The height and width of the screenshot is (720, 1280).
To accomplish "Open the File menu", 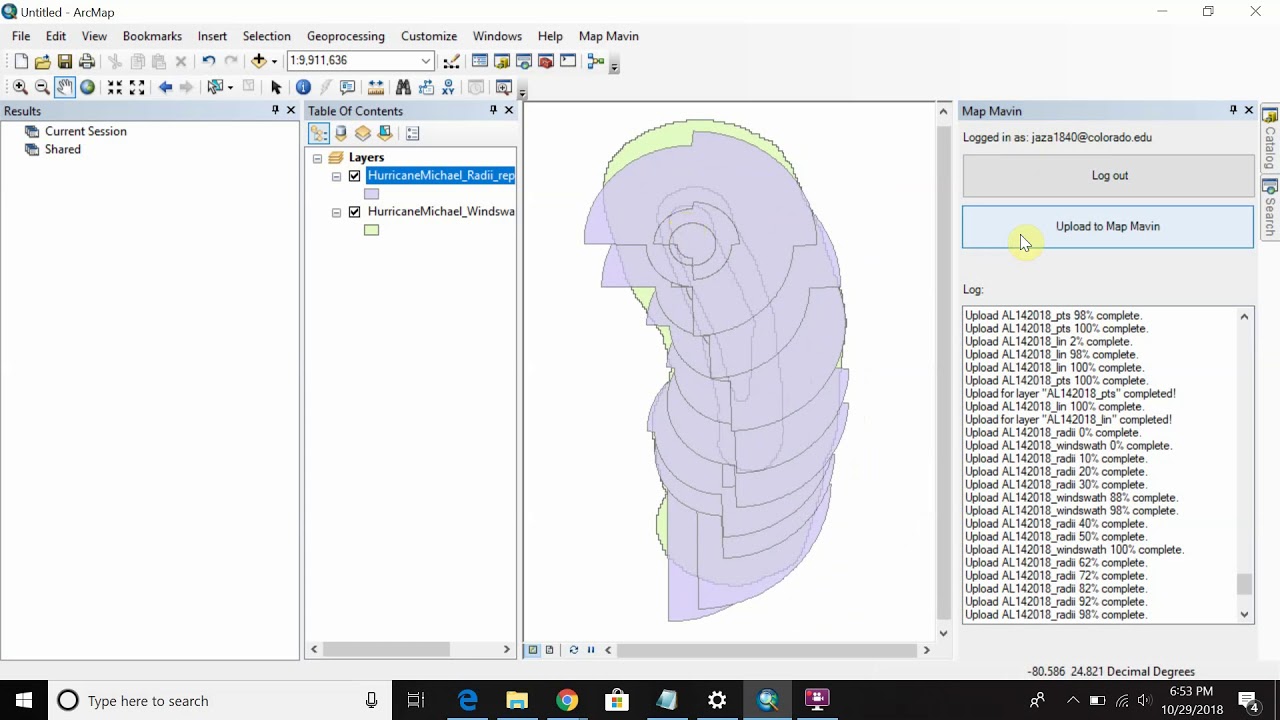I will point(21,36).
